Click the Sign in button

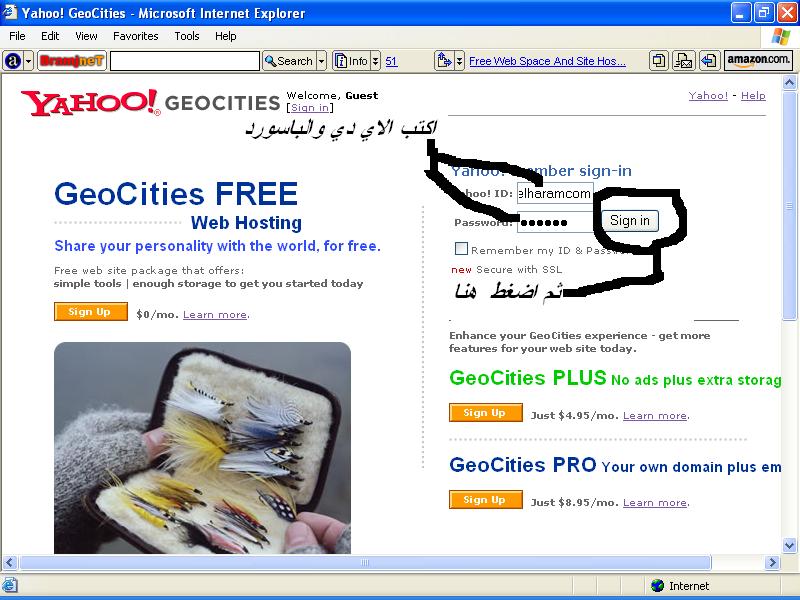[x=630, y=221]
